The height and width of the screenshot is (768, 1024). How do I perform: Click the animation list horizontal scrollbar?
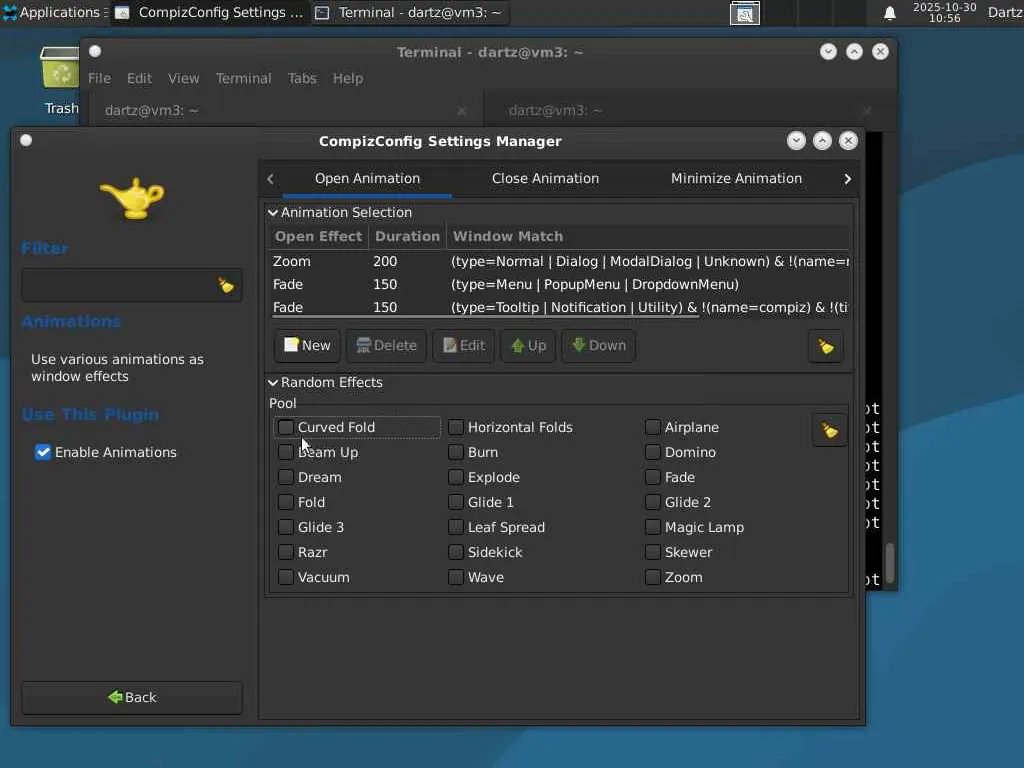click(486, 317)
